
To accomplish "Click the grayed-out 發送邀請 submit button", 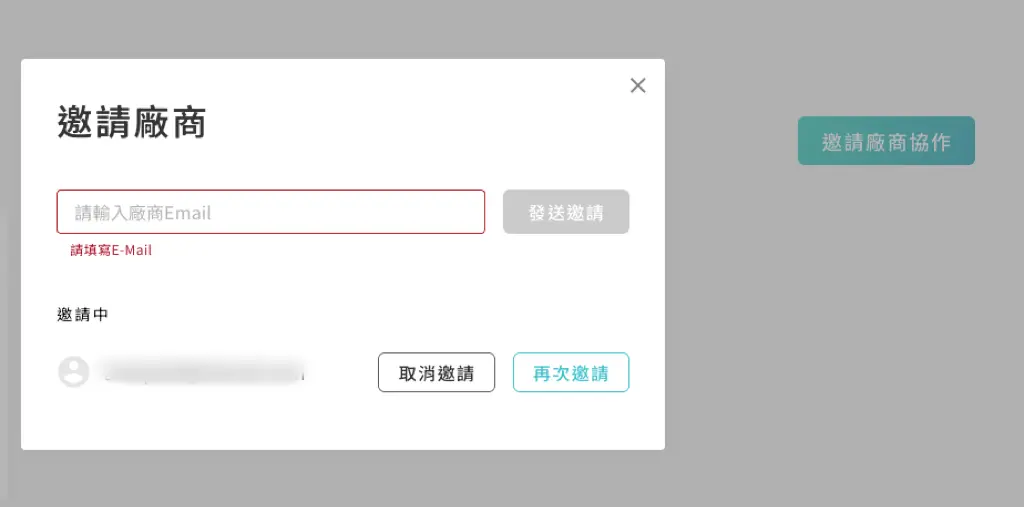I will point(566,212).
